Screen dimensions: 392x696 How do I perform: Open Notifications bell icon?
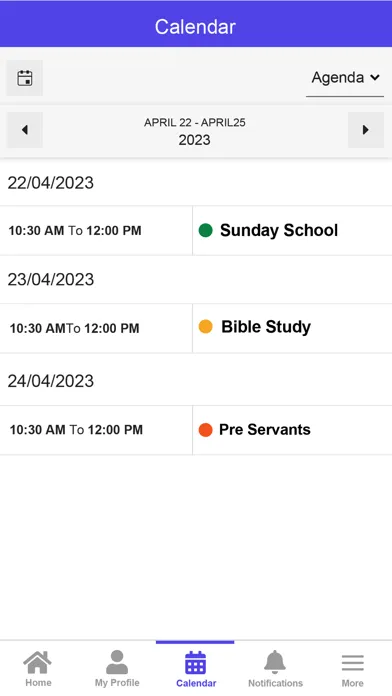click(x=275, y=662)
